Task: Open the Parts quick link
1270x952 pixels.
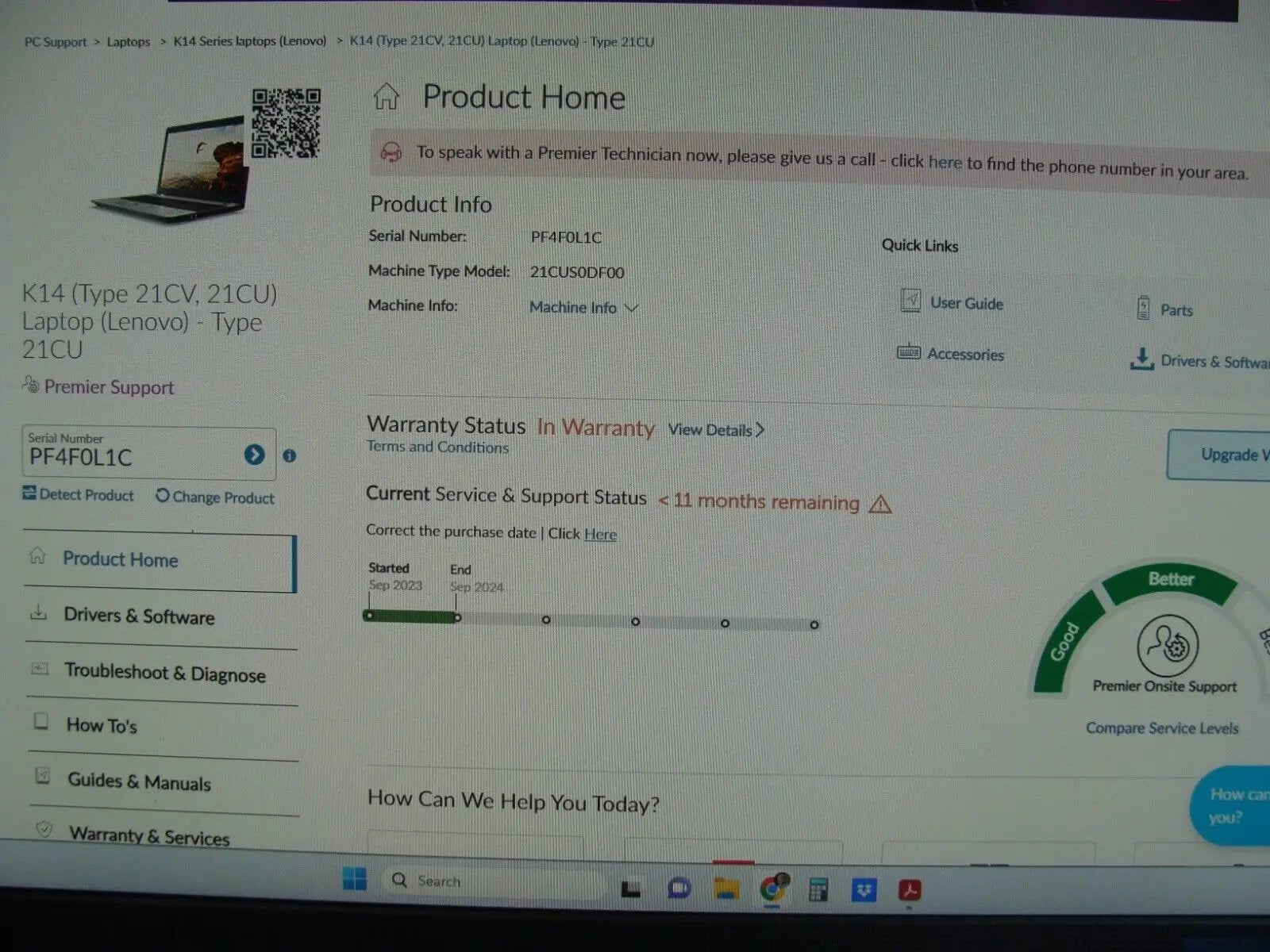Action: click(1176, 310)
